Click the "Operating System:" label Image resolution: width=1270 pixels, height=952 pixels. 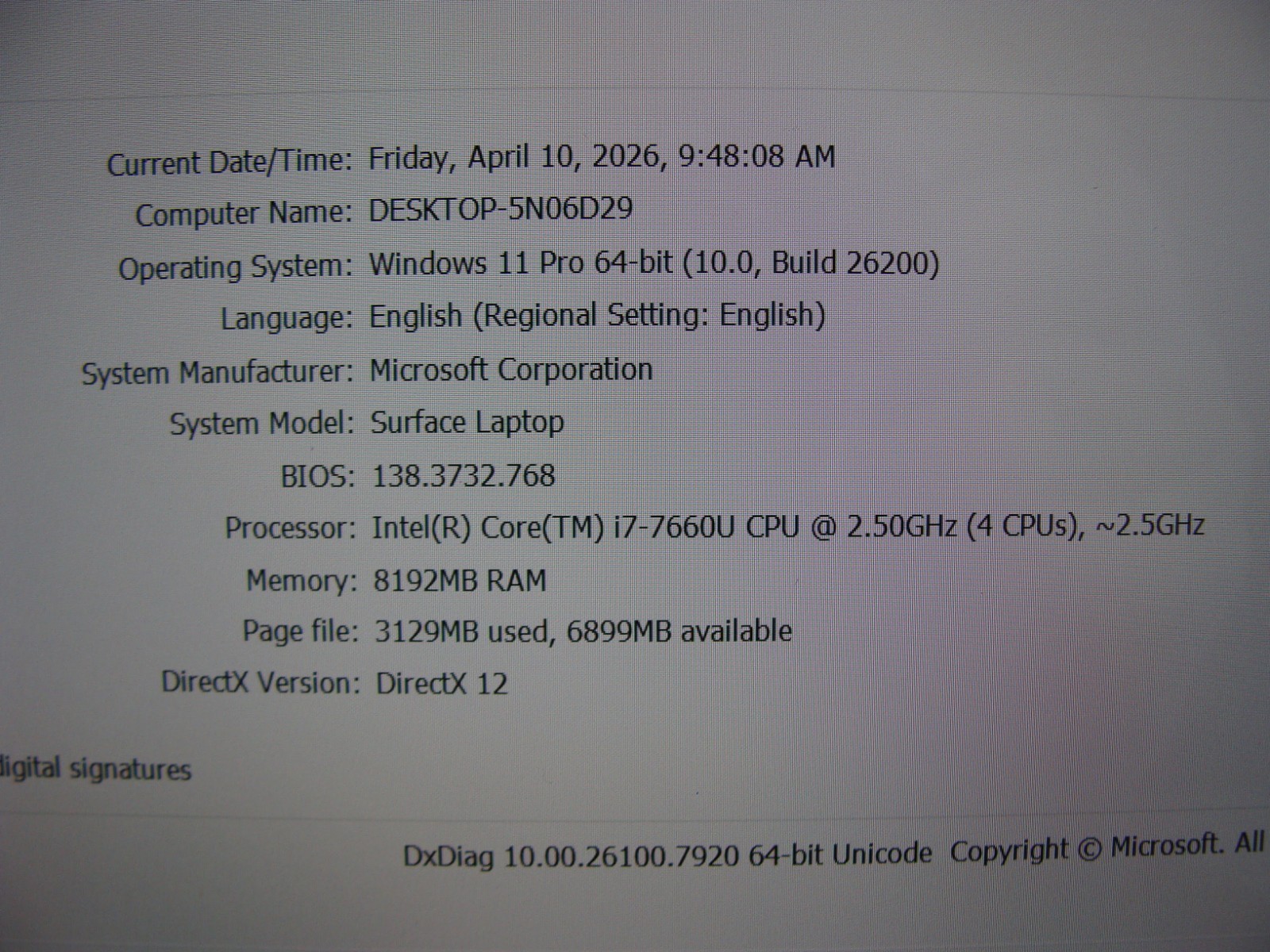pos(236,267)
